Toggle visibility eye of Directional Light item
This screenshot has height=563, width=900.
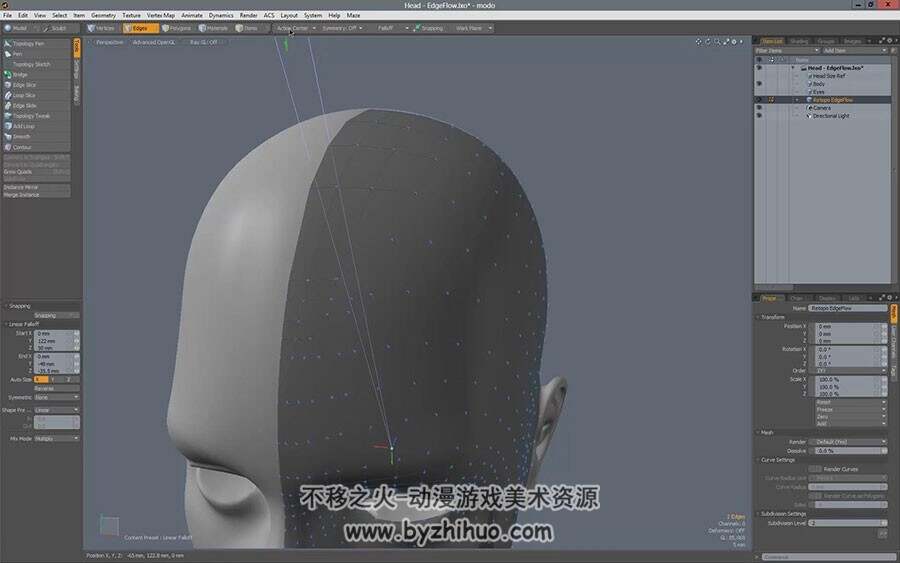(x=759, y=116)
